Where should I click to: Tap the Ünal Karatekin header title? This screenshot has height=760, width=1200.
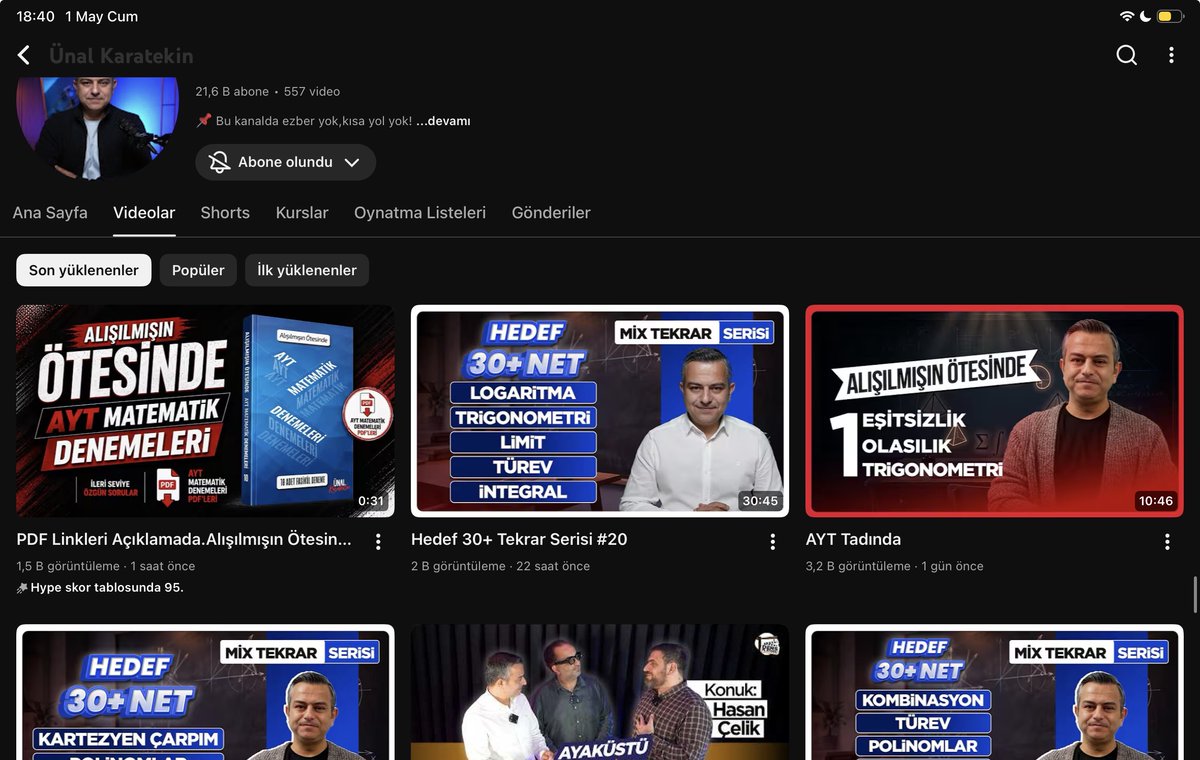click(x=121, y=56)
